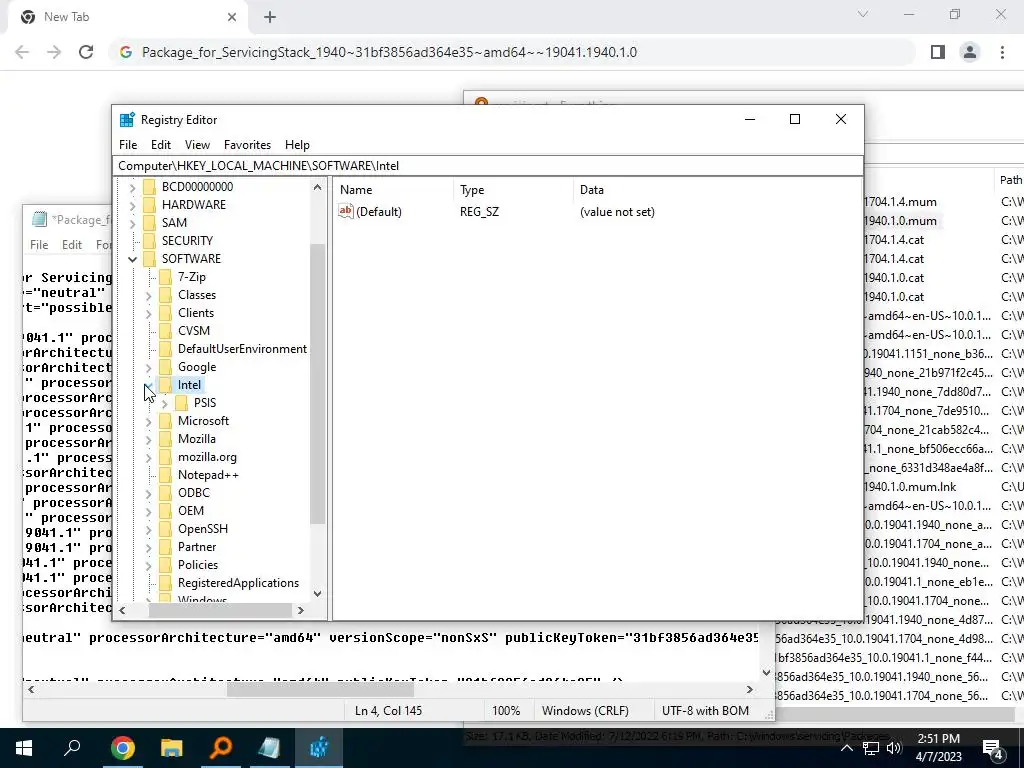The width and height of the screenshot is (1024, 768).
Task: Select the Mozilla key folder icon
Action: click(165, 439)
